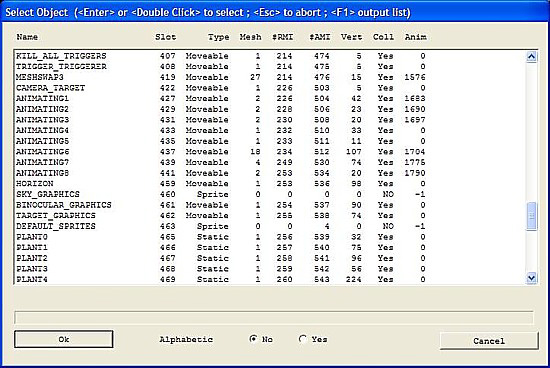Screen dimensions: 550x368
Task: Click the Anim value 1704
Action: click(415, 152)
